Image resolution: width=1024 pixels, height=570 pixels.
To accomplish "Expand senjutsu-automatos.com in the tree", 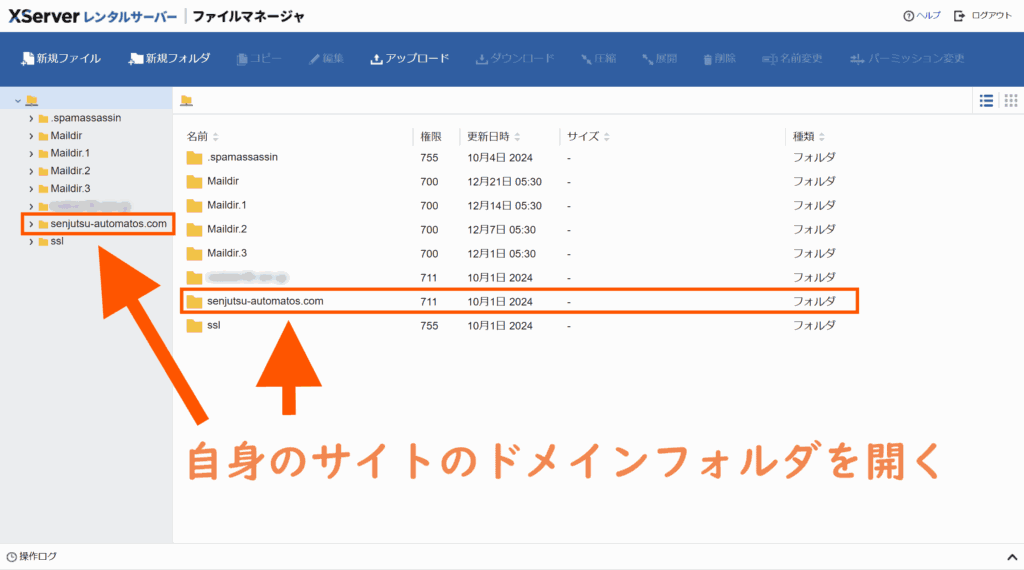I will (31, 224).
